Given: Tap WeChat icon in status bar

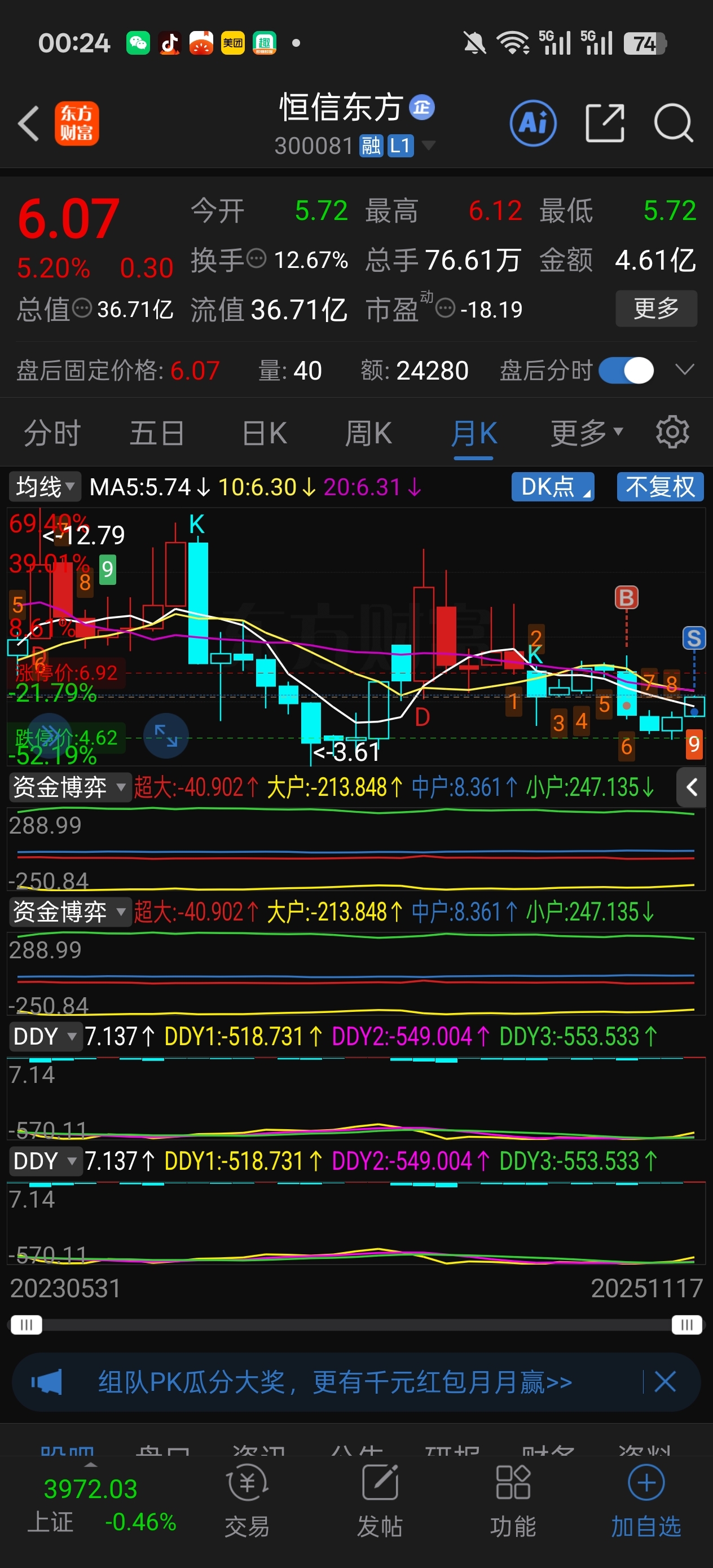Looking at the screenshot, I should click(x=138, y=43).
